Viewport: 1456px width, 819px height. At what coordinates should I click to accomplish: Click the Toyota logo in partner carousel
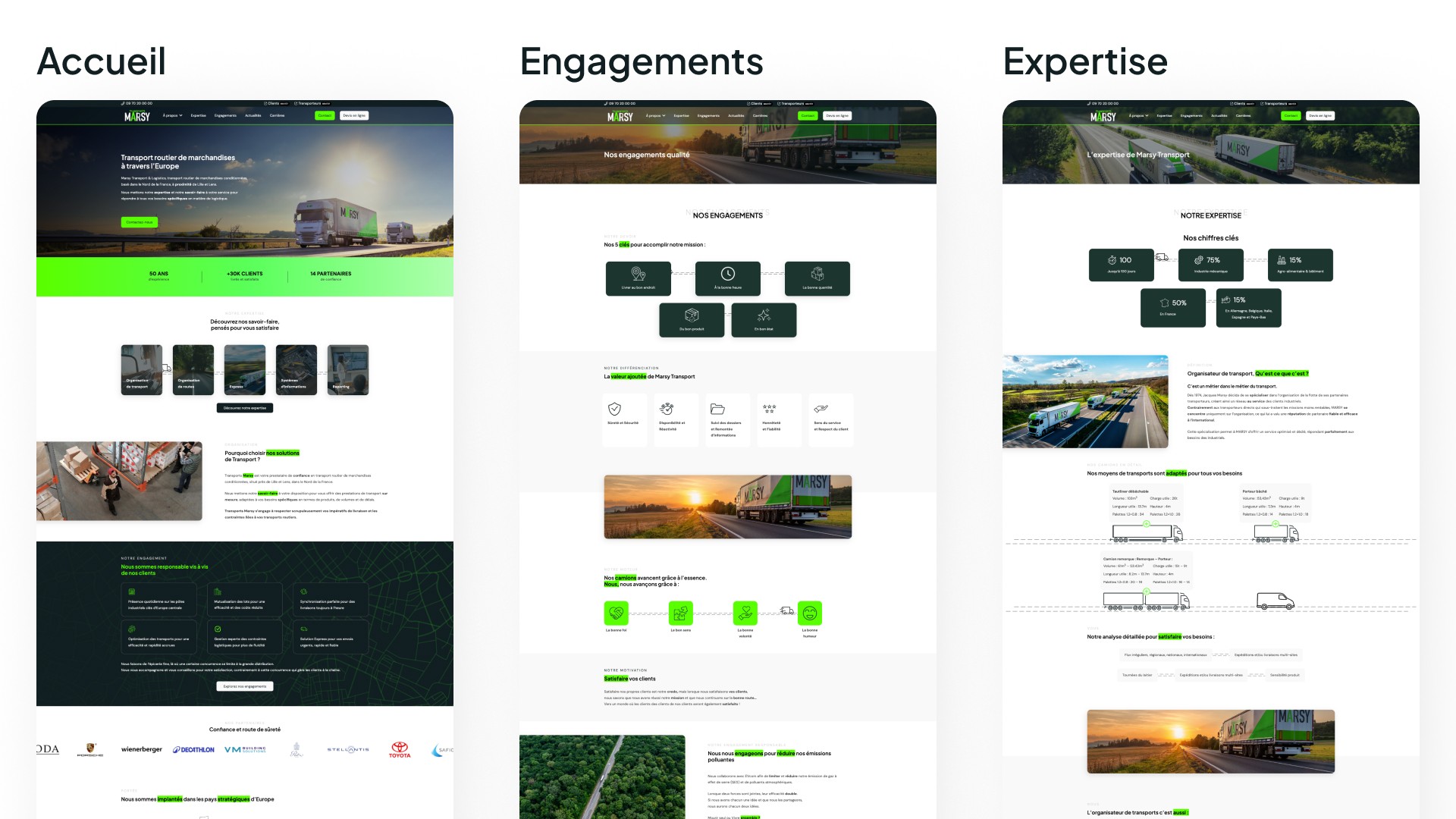pyautogui.click(x=400, y=750)
